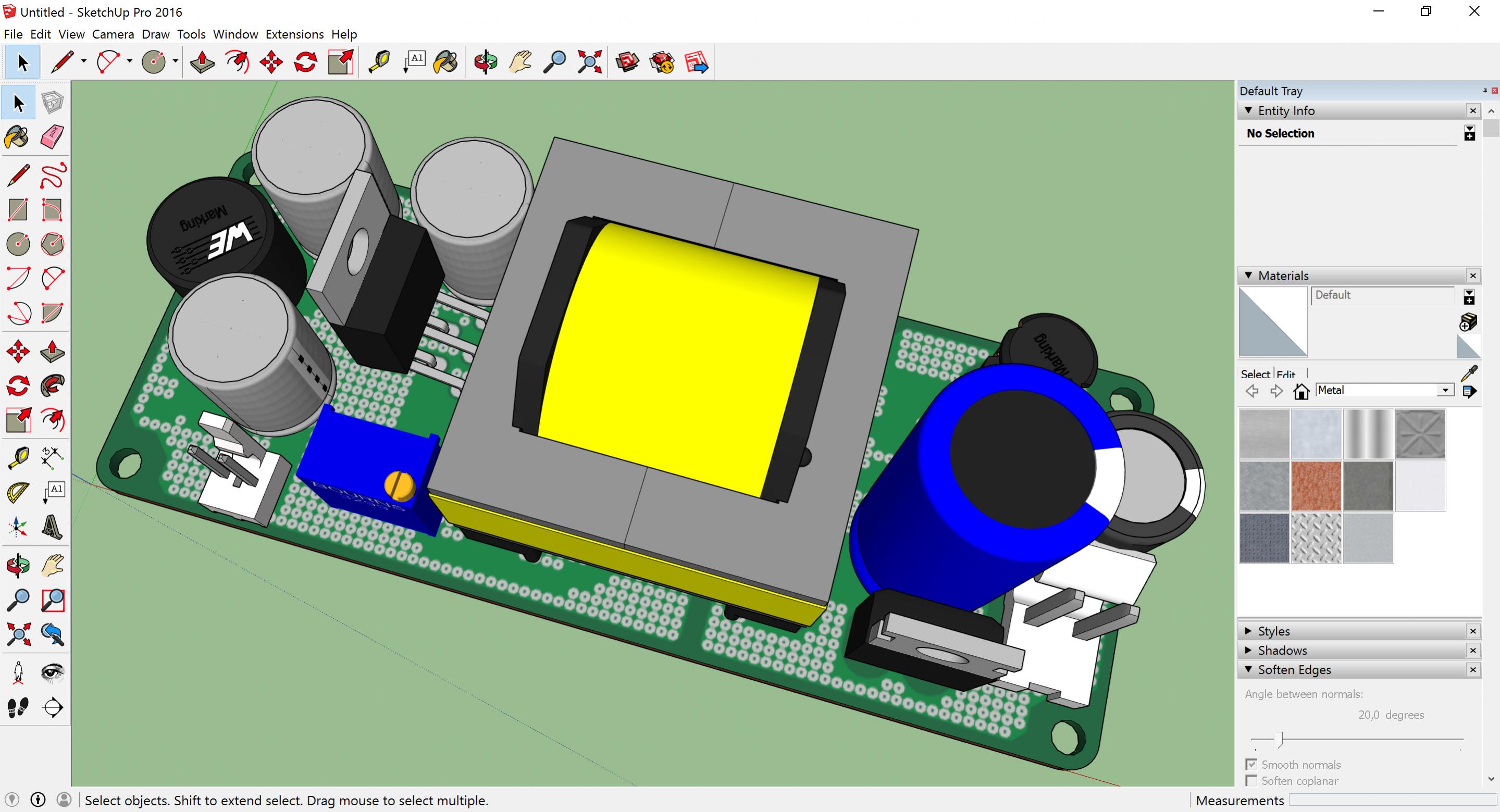
Task: Pick the orange rusty metal material swatch
Action: [1316, 486]
